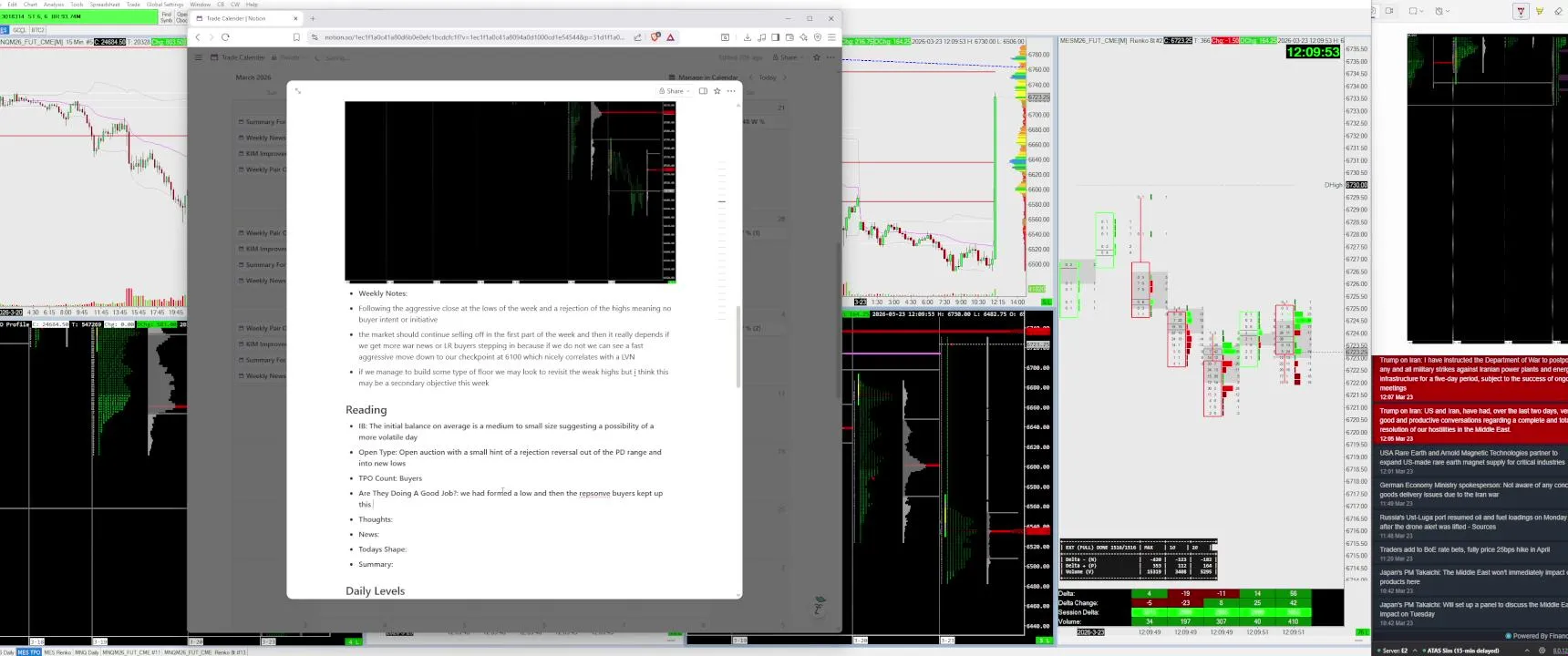Open the Global Settings menu
The height and width of the screenshot is (656, 1568).
tap(165, 5)
